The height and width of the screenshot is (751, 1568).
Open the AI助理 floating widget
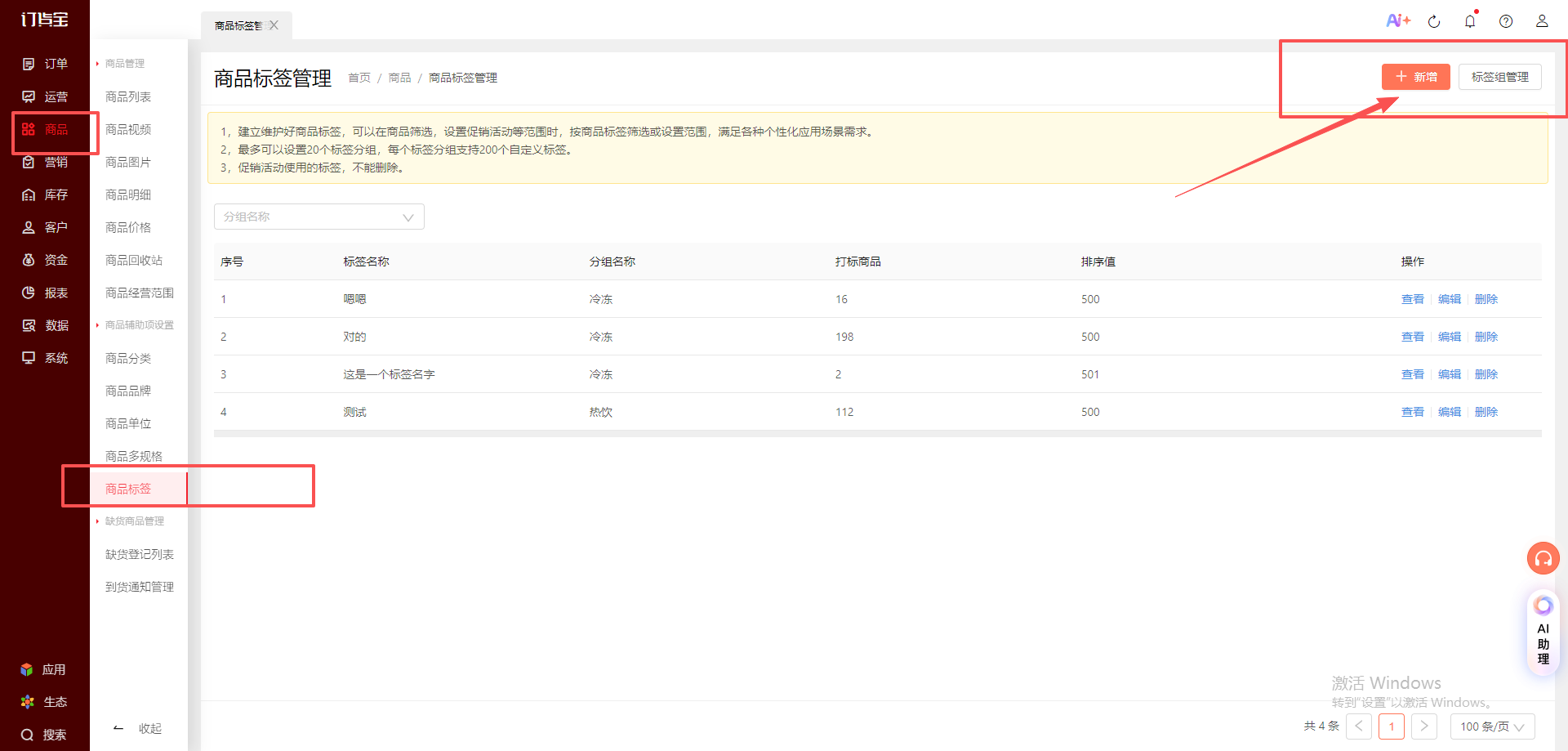[1543, 633]
